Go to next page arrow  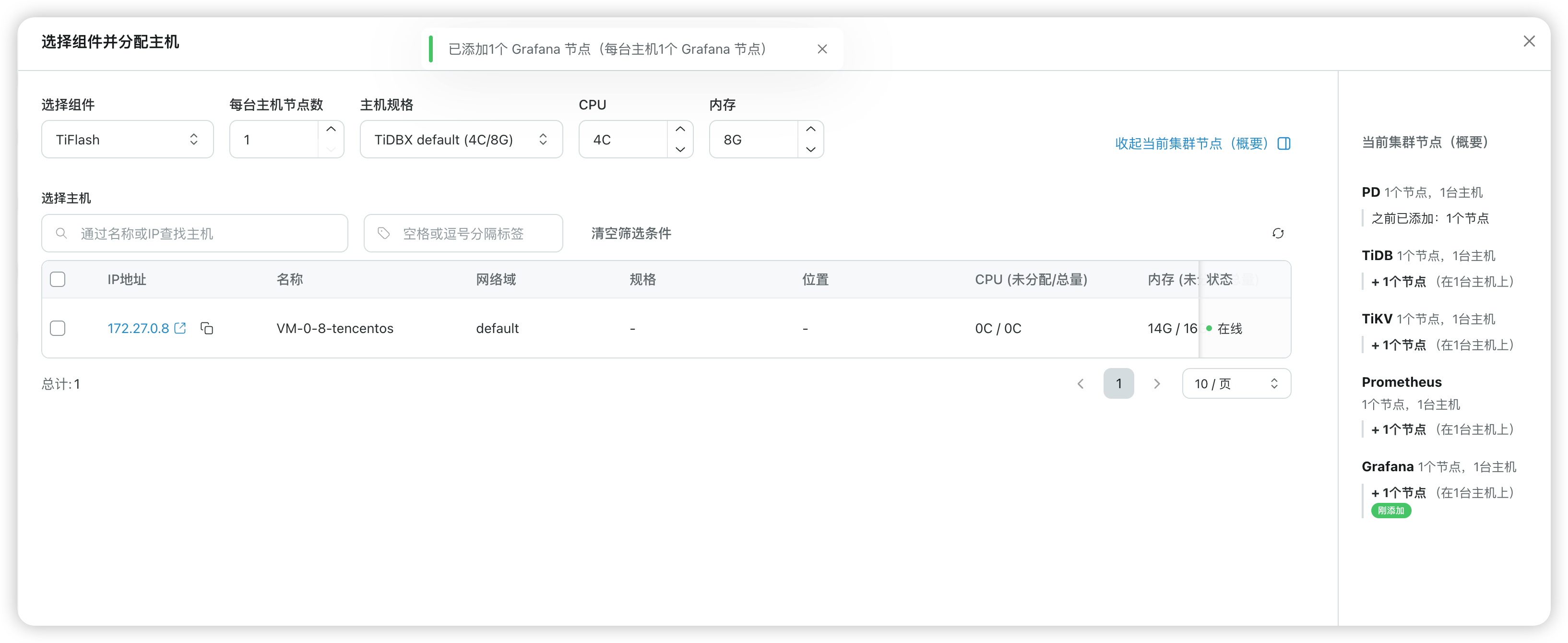pos(1156,383)
